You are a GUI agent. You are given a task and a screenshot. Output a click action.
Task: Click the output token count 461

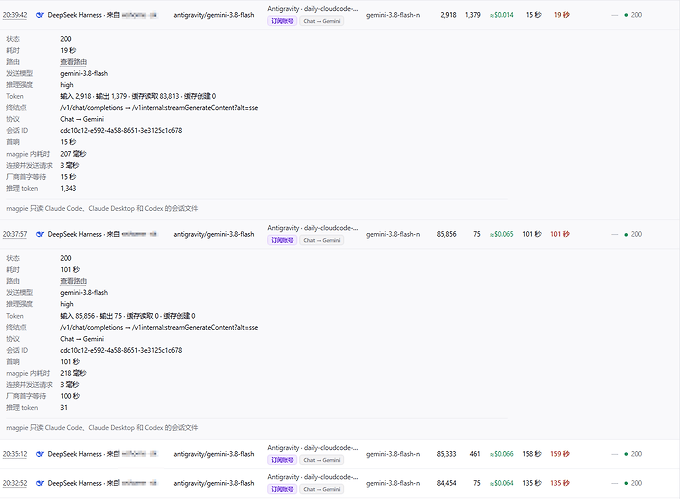pos(475,454)
